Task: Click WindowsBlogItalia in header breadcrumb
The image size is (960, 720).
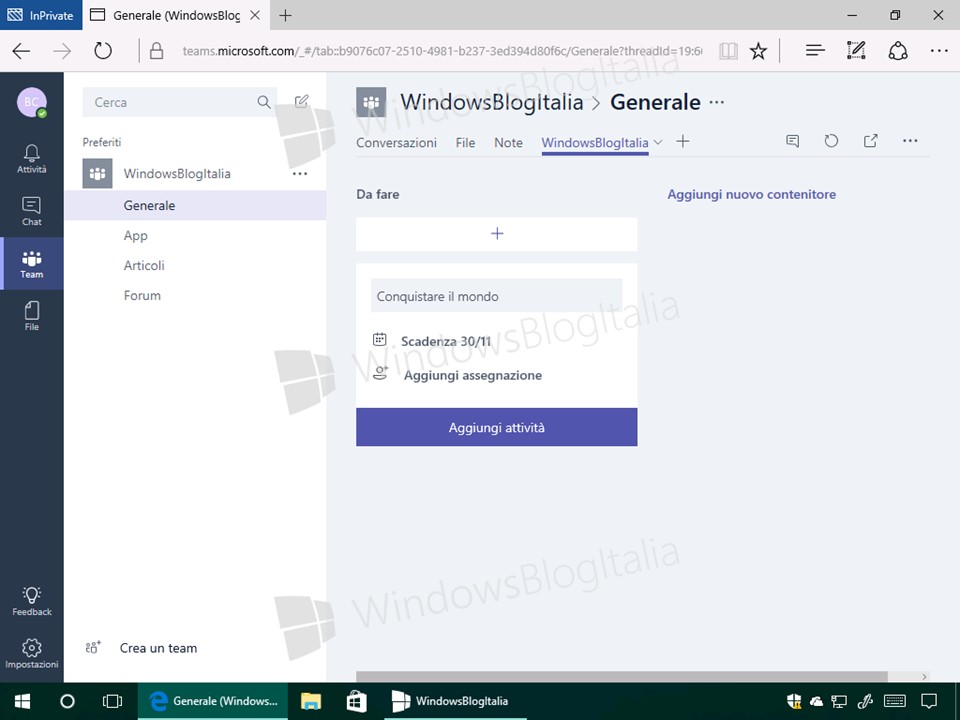Action: 492,102
